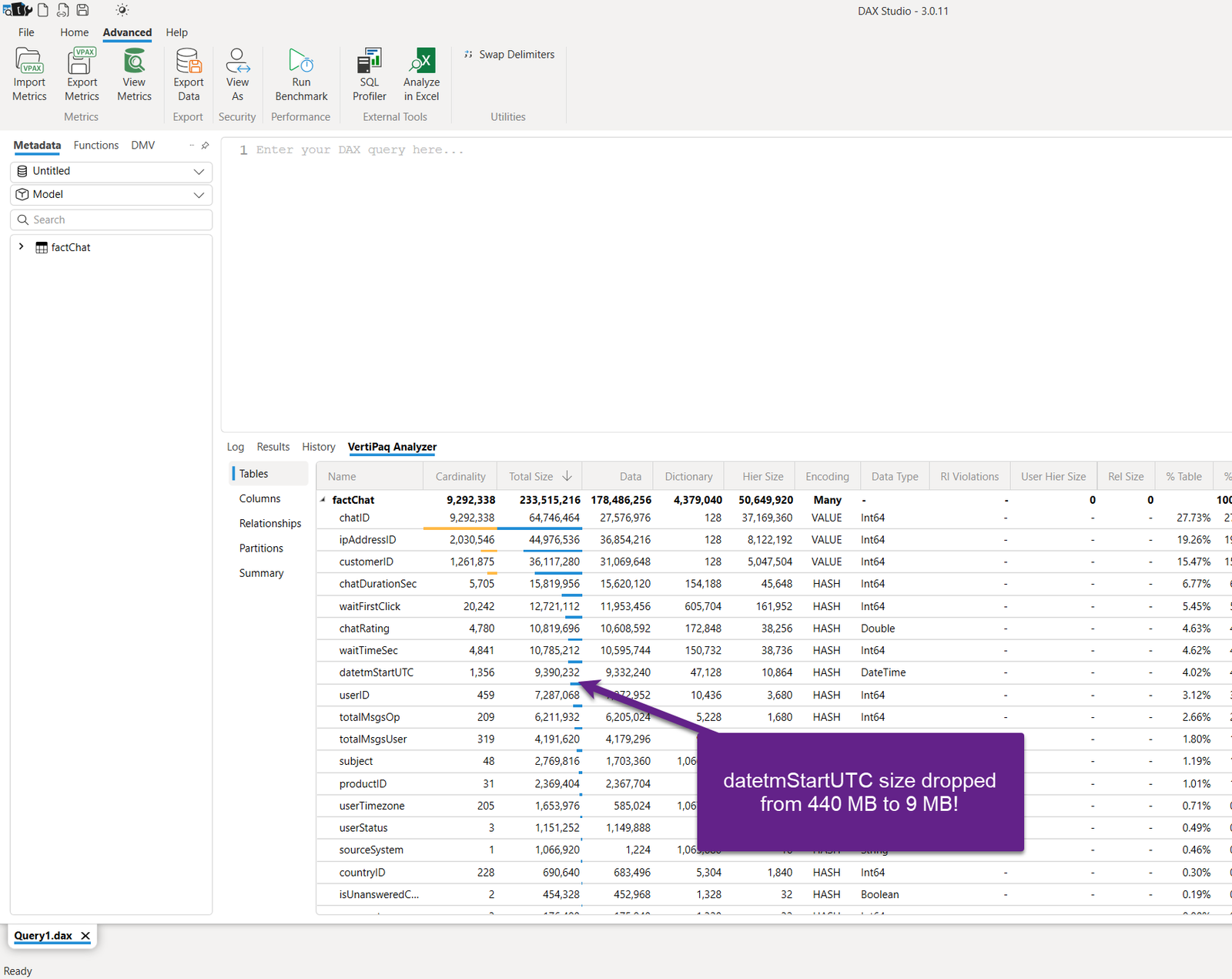Start the Run Benchmark tool
The height and width of the screenshot is (979, 1232).
[300, 73]
